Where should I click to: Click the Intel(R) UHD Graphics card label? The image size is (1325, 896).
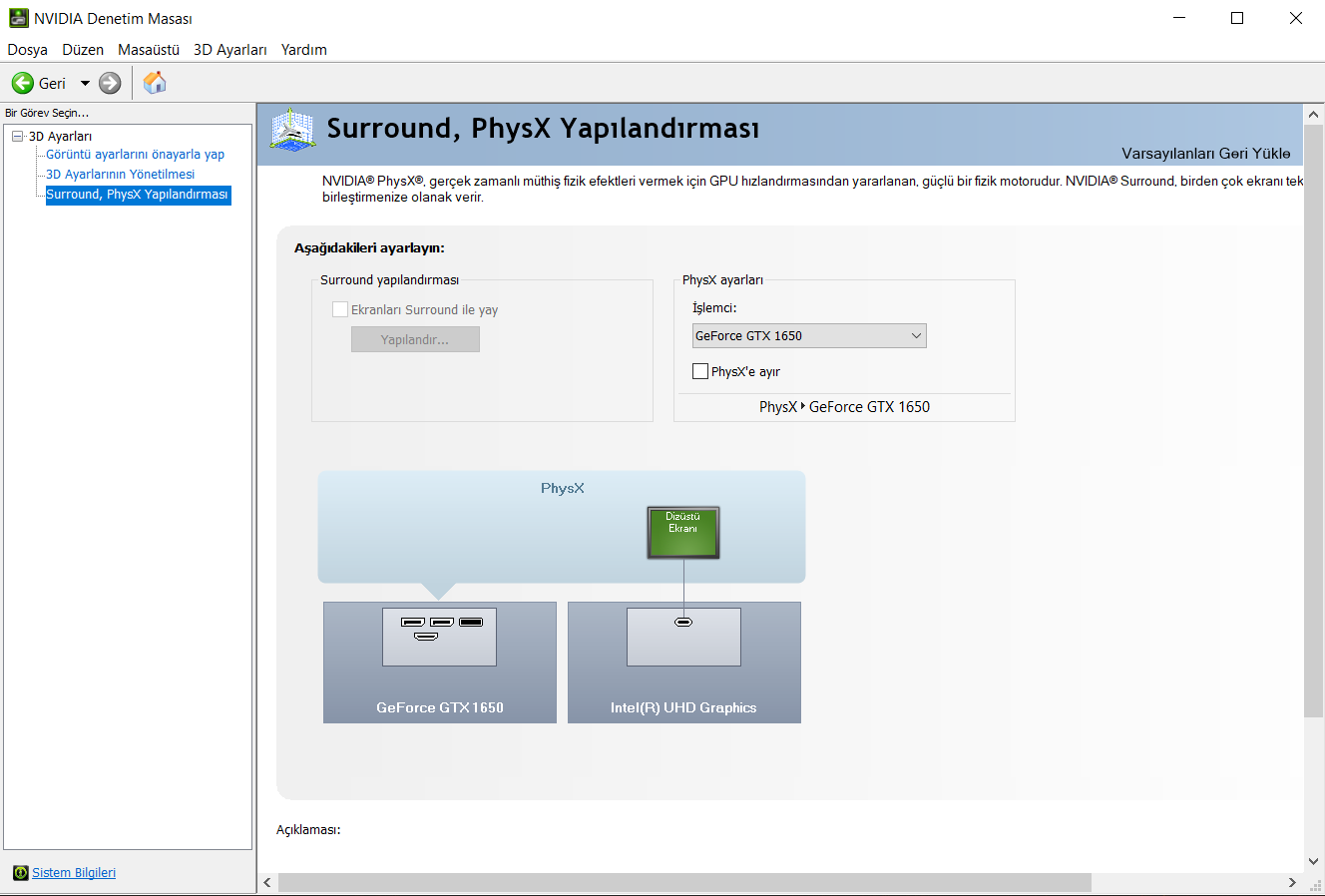tap(683, 708)
